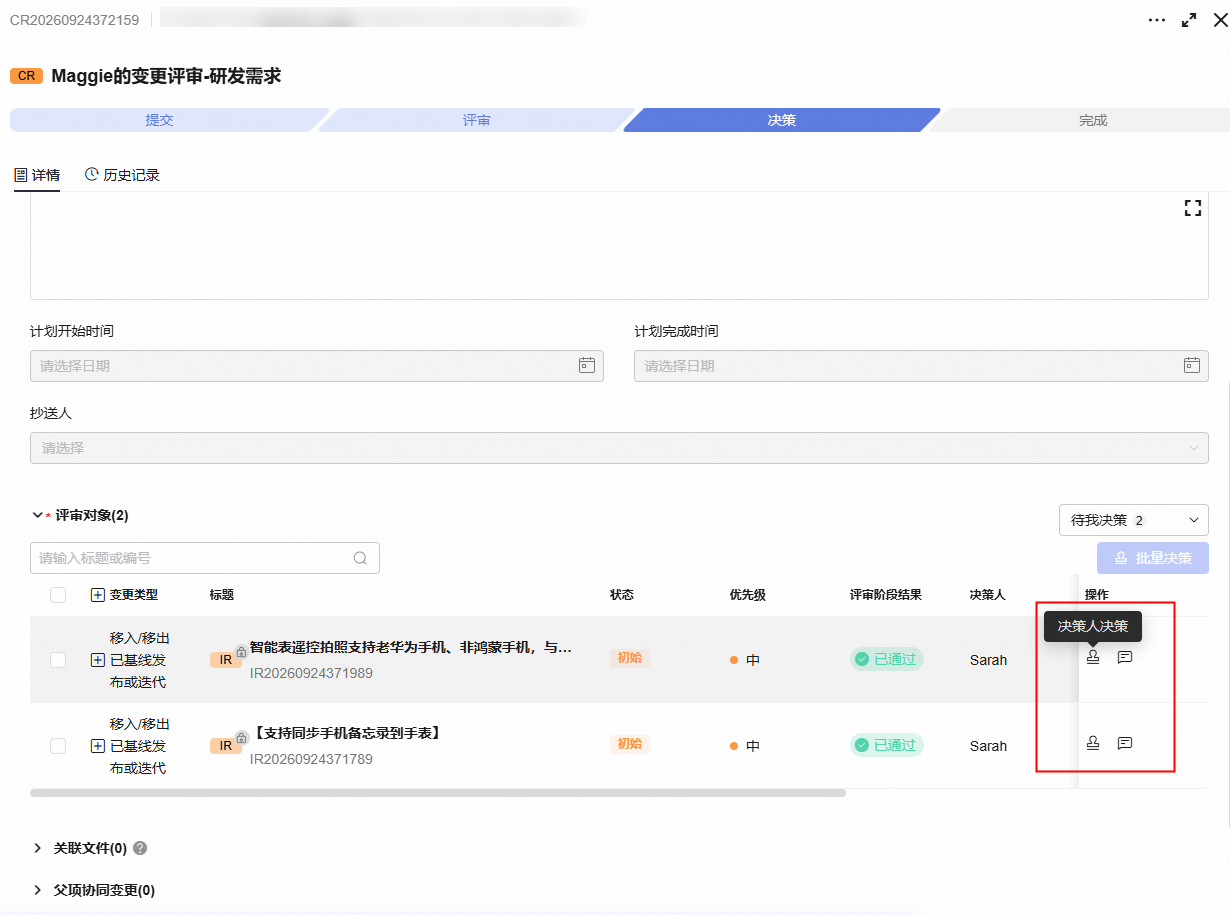The height and width of the screenshot is (915, 1230).
Task: Click the 完成 workflow step
Action: 1093,120
